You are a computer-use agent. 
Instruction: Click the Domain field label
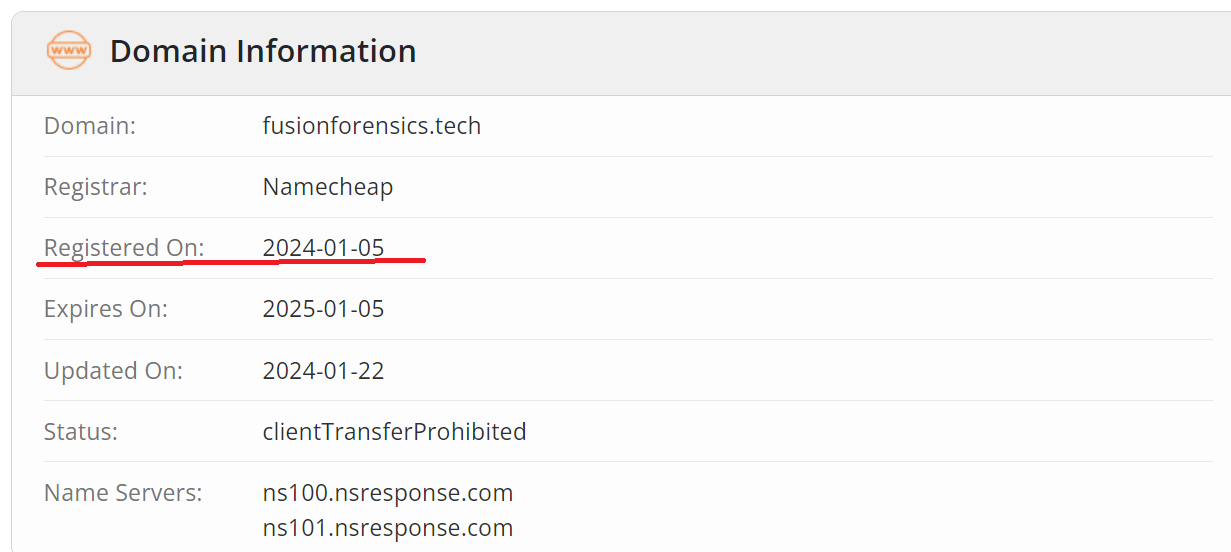click(90, 126)
